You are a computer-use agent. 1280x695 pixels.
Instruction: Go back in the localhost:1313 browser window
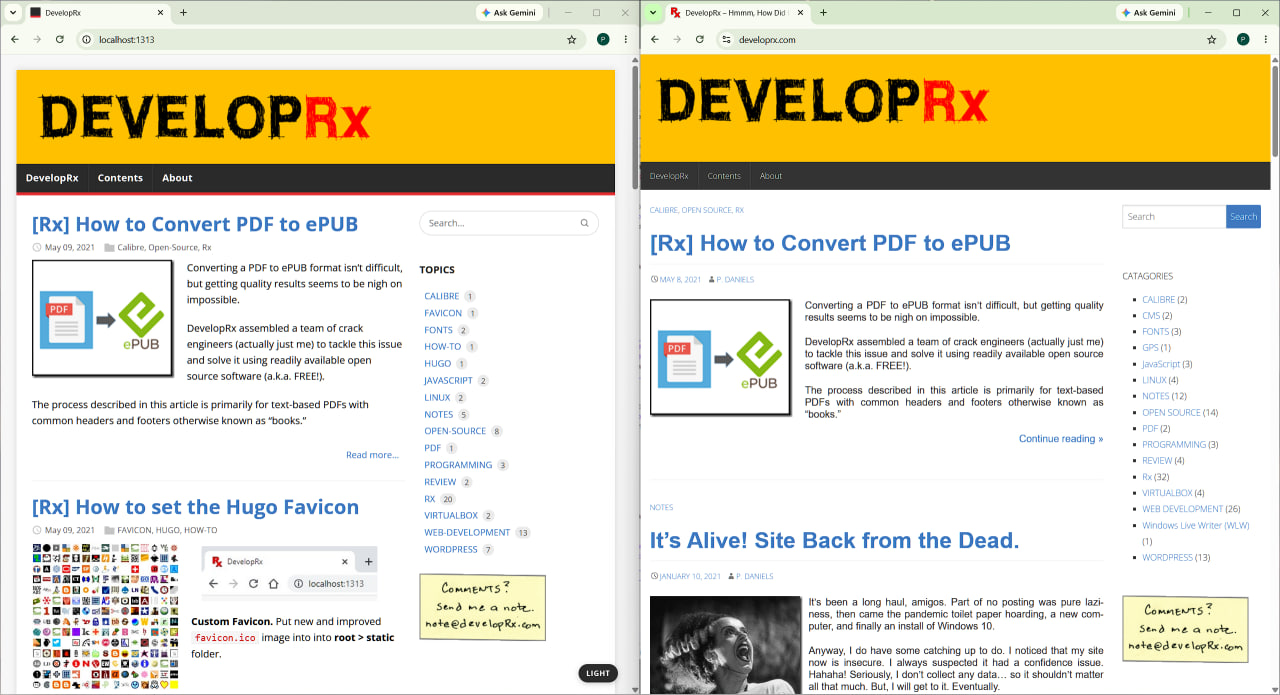(15, 39)
